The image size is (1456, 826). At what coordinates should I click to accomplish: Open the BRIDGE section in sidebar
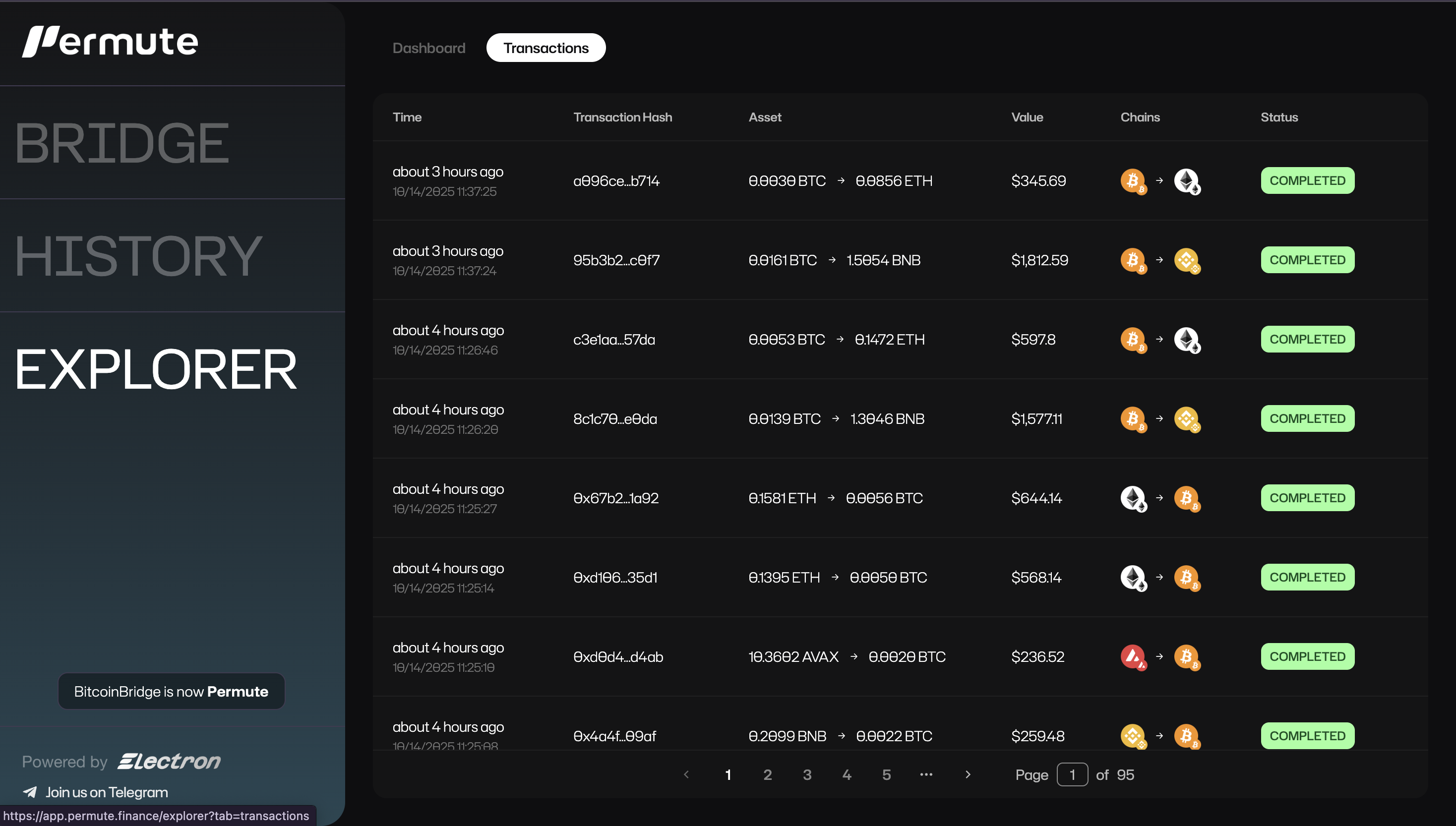(121, 143)
